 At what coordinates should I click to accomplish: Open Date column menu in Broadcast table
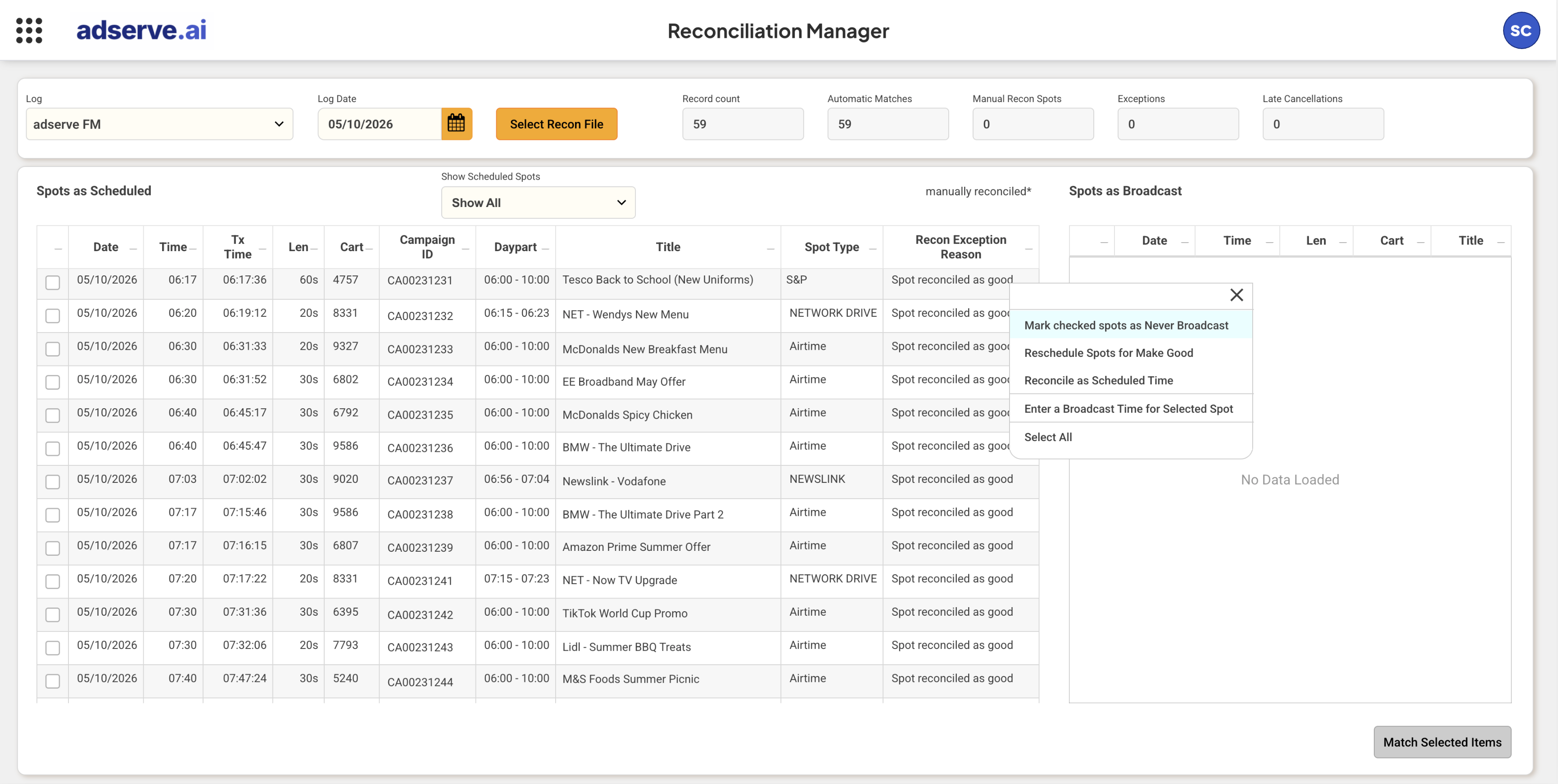pos(1185,243)
